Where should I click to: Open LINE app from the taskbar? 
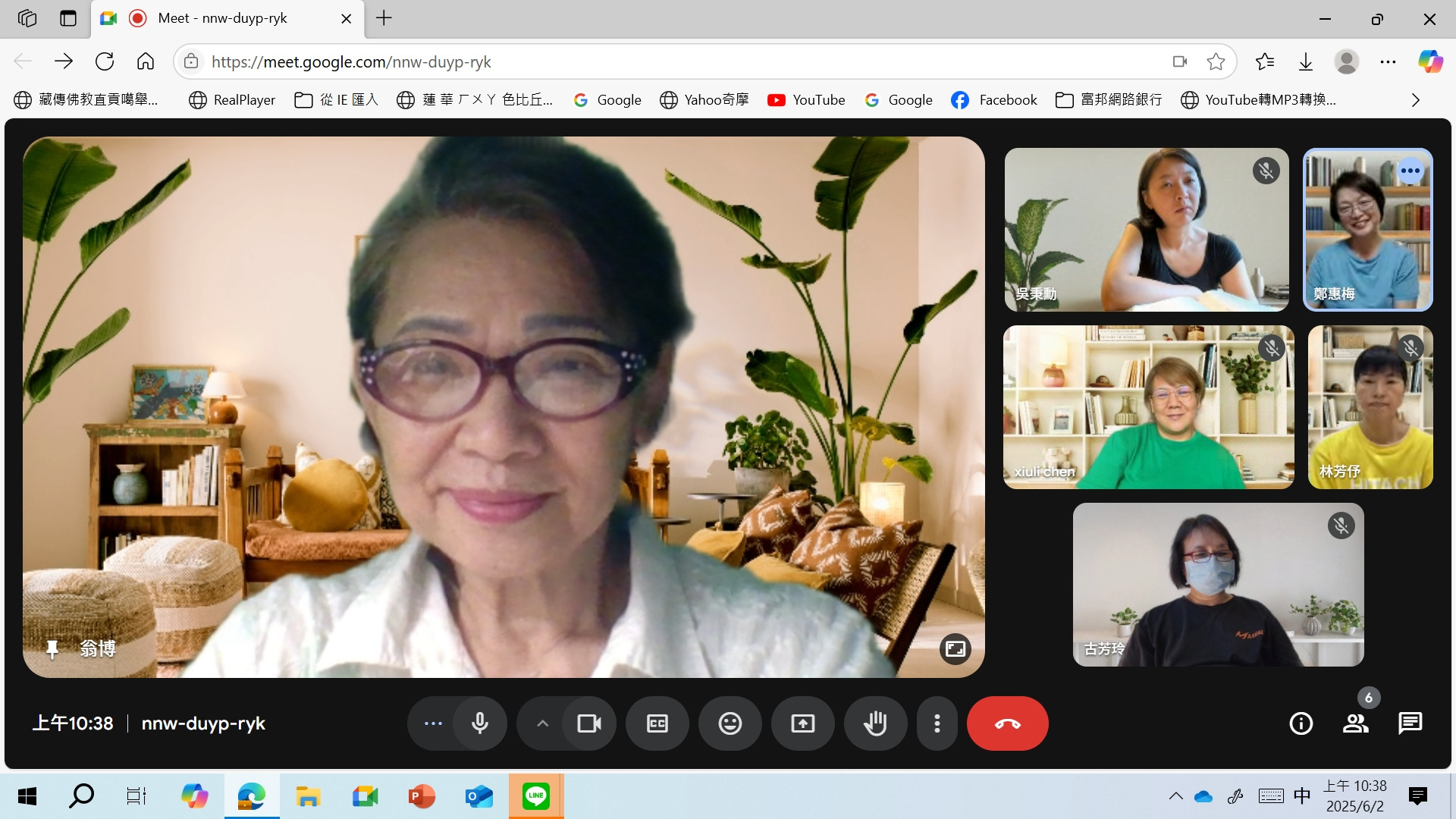pyautogui.click(x=535, y=795)
